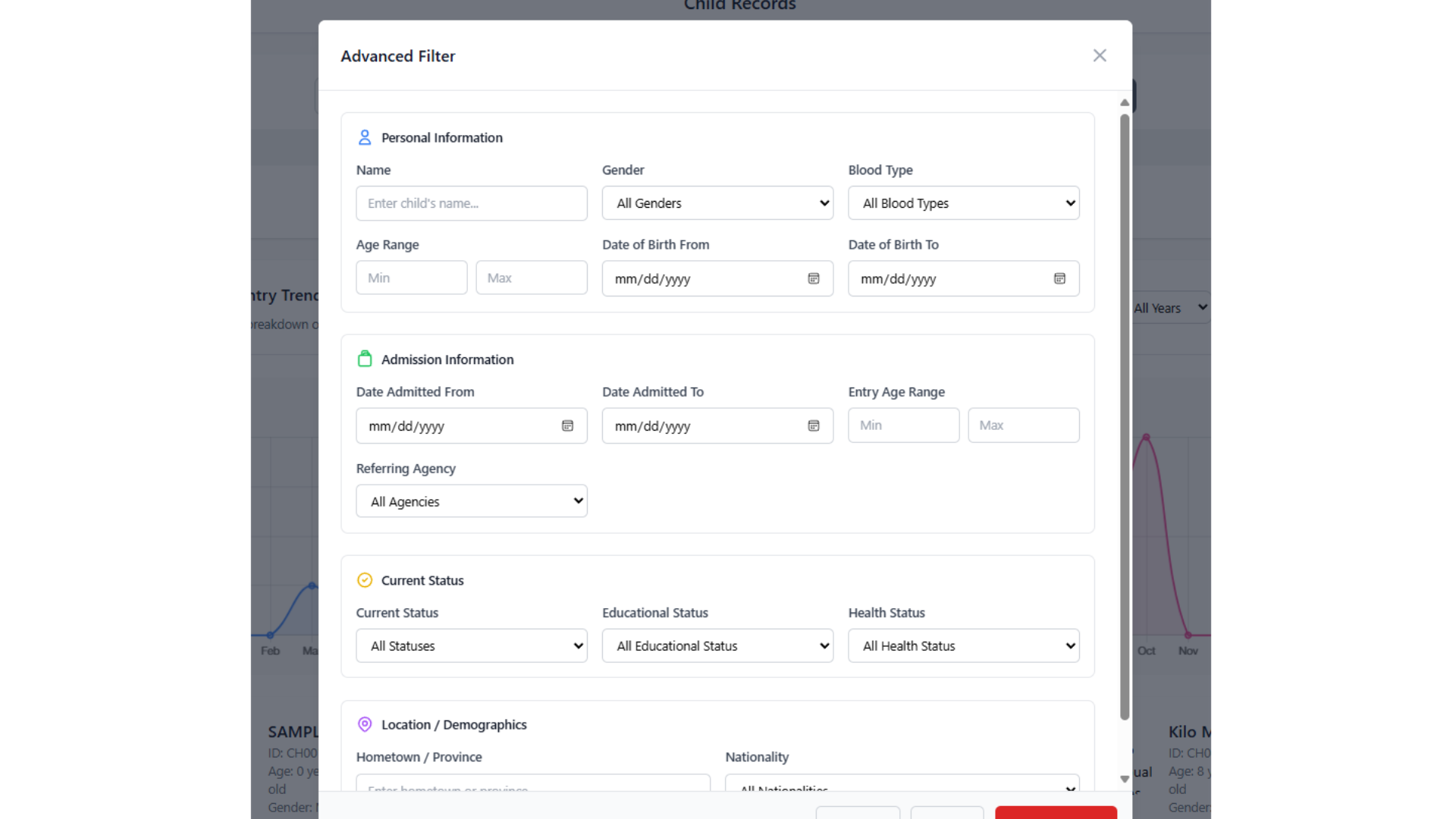This screenshot has width=1456, height=819.
Task: Open the calendar for Date Admitted To
Action: (x=813, y=425)
